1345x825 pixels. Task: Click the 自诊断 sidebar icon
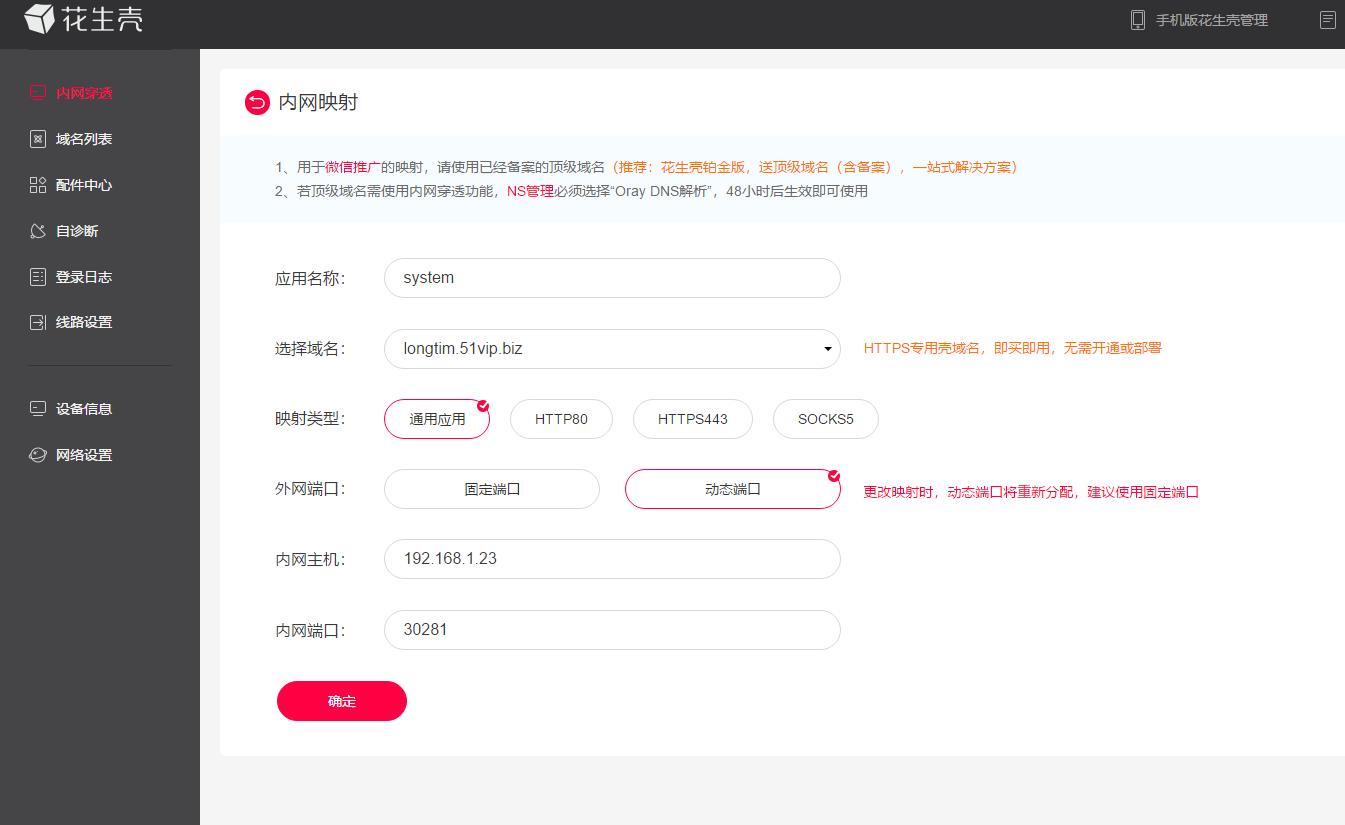(x=37, y=230)
